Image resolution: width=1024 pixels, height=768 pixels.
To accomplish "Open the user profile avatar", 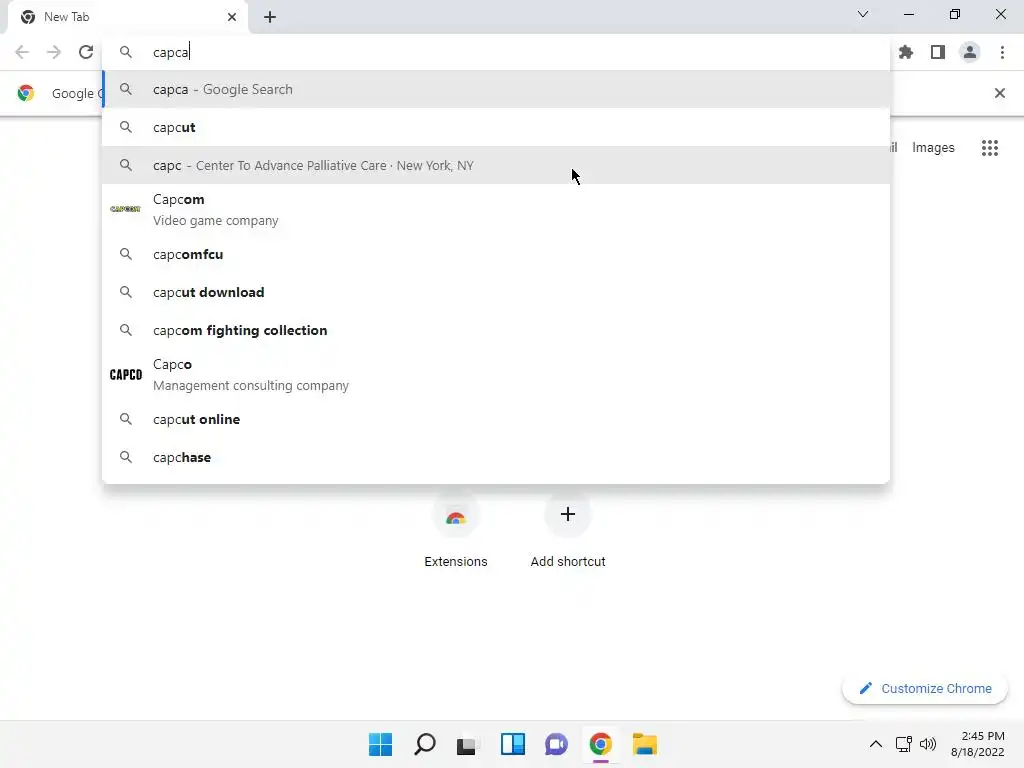I will point(970,52).
